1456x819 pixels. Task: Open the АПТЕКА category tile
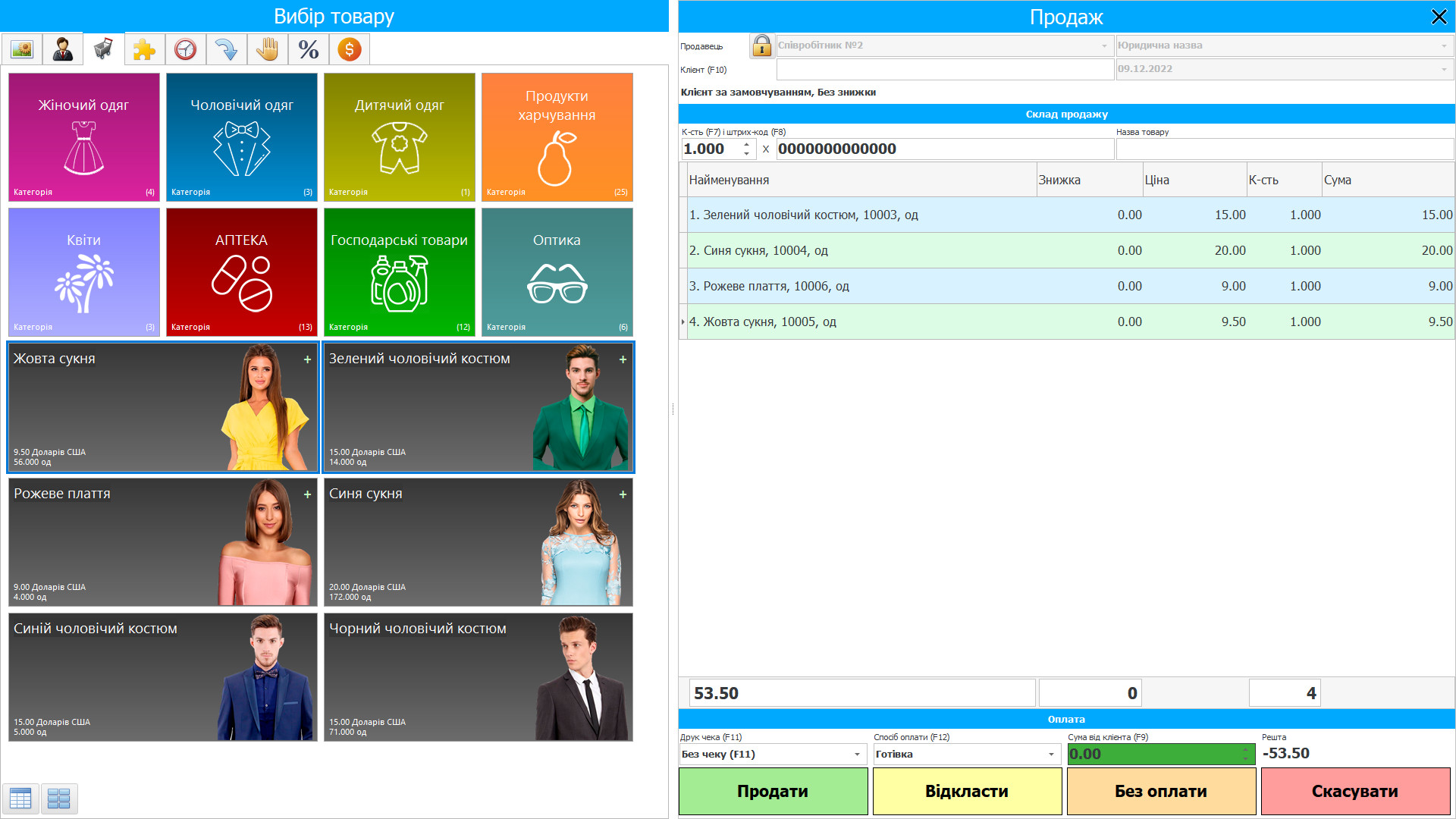click(x=241, y=272)
